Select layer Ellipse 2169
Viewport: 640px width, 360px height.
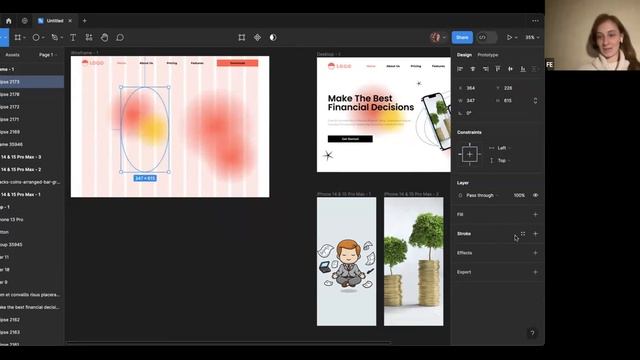(x=32, y=132)
